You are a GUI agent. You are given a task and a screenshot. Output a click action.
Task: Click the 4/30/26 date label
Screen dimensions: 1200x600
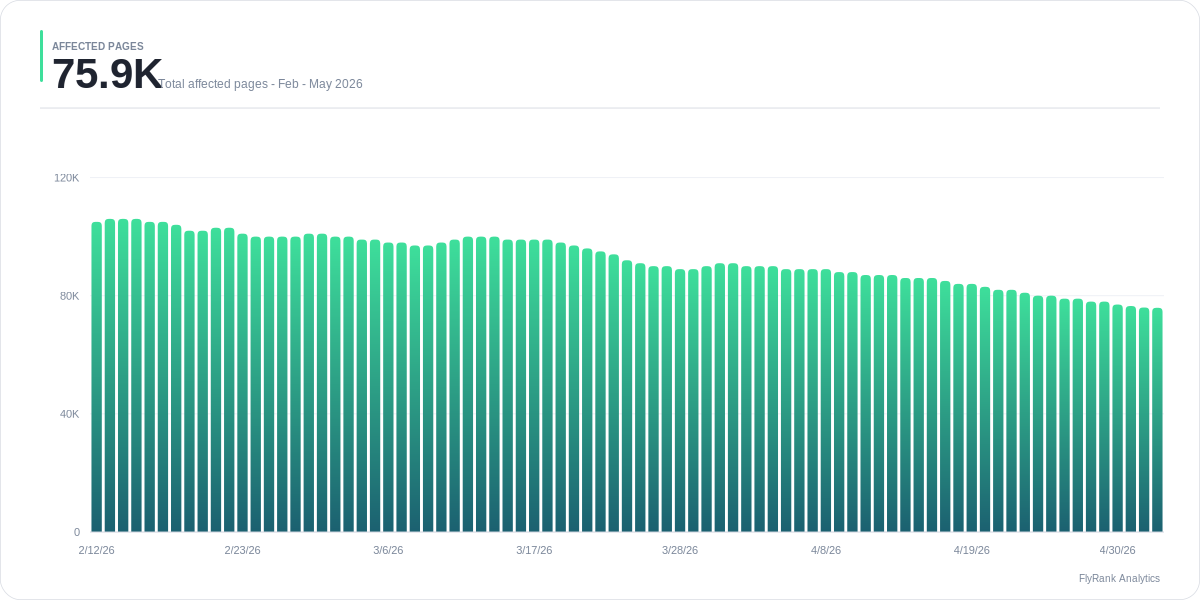1118,550
